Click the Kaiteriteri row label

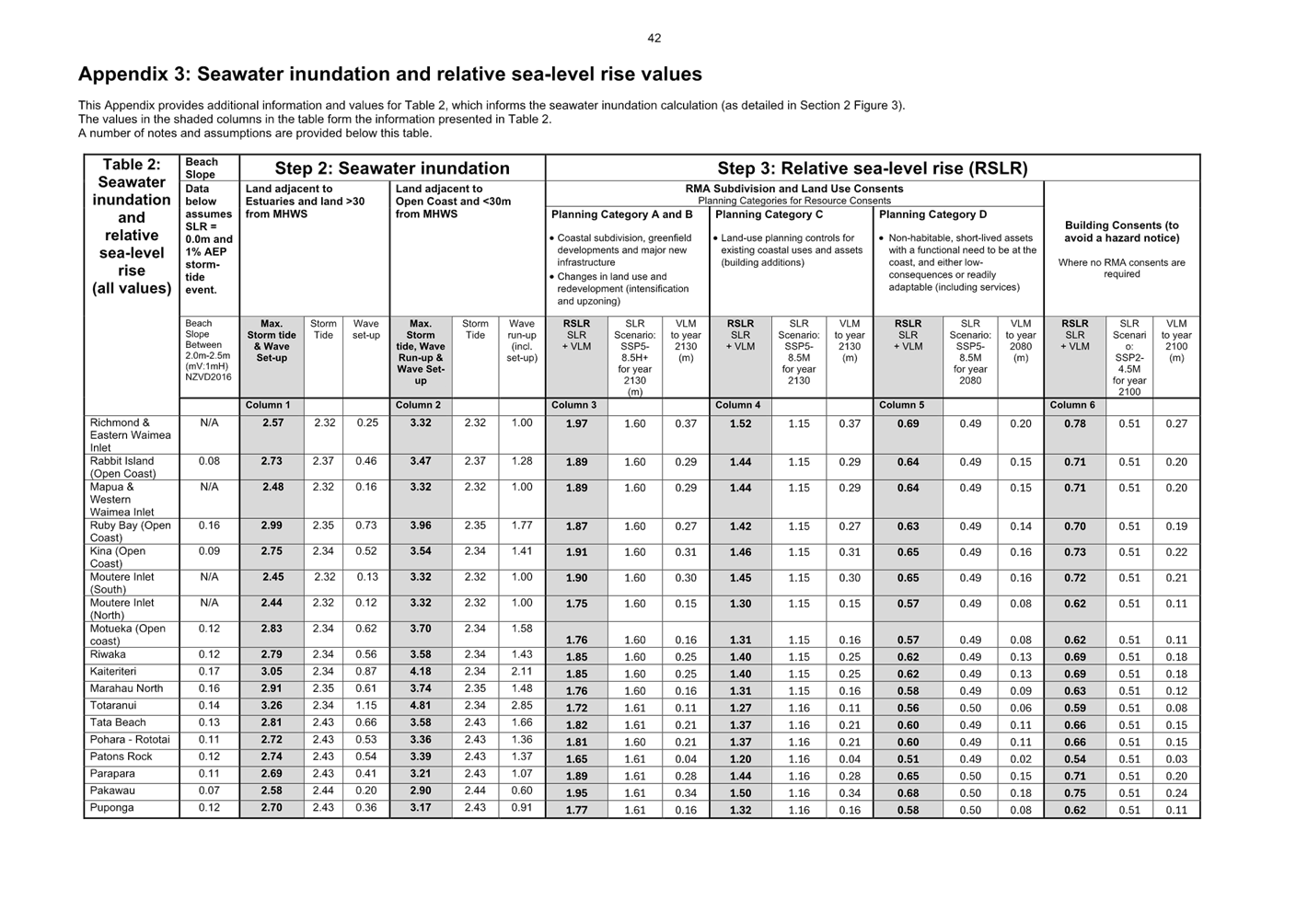point(115,672)
